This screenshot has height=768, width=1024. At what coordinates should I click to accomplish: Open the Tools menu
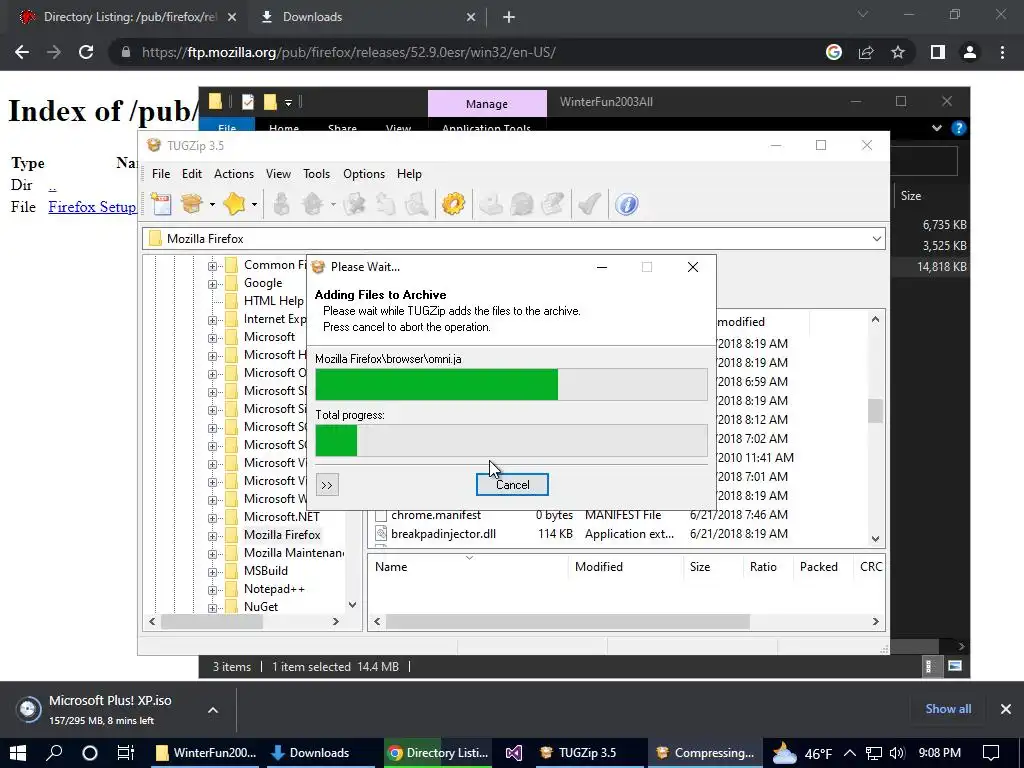tap(316, 174)
